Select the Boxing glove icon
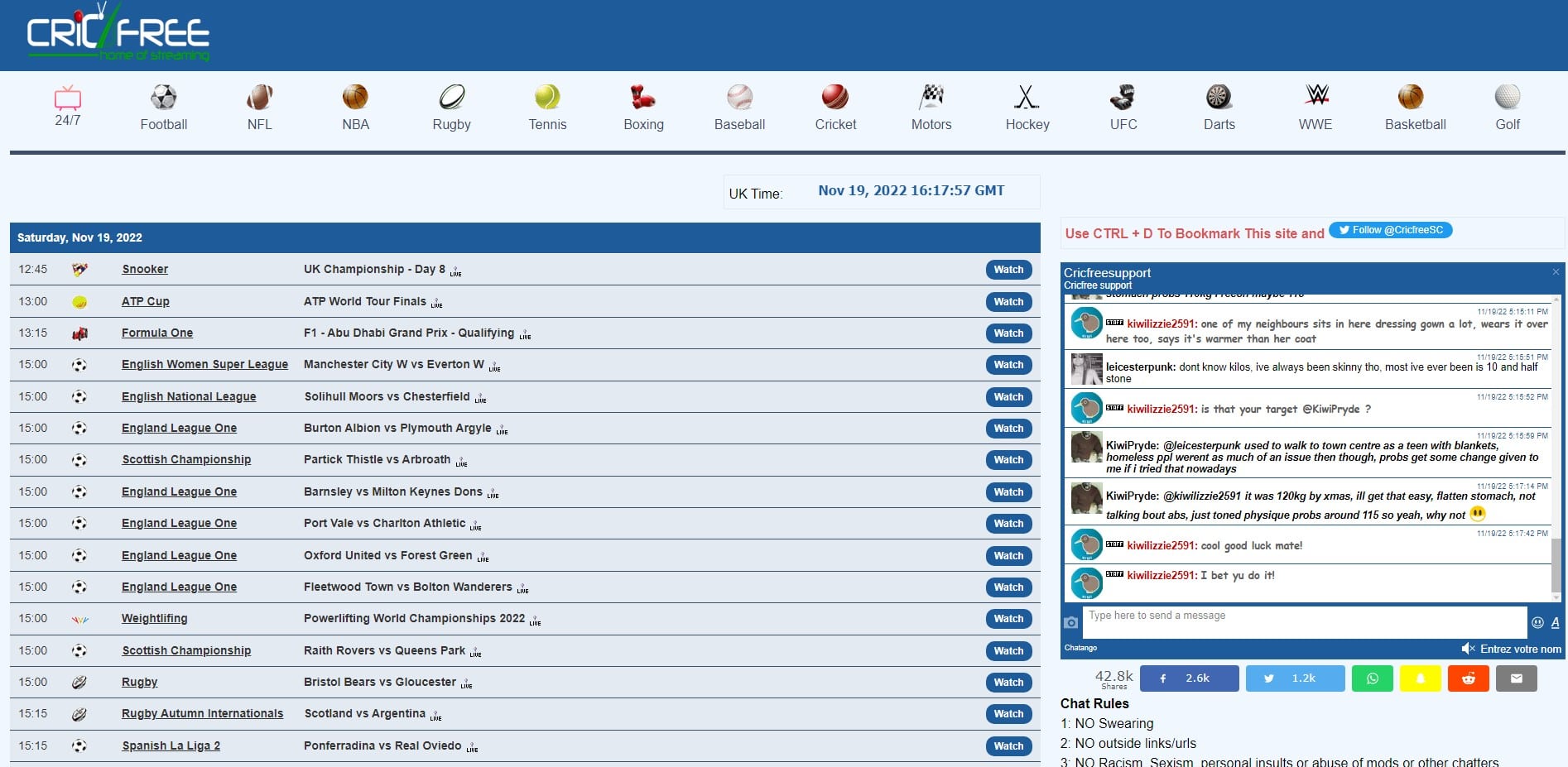Viewport: 1568px width, 767px height. click(x=643, y=98)
